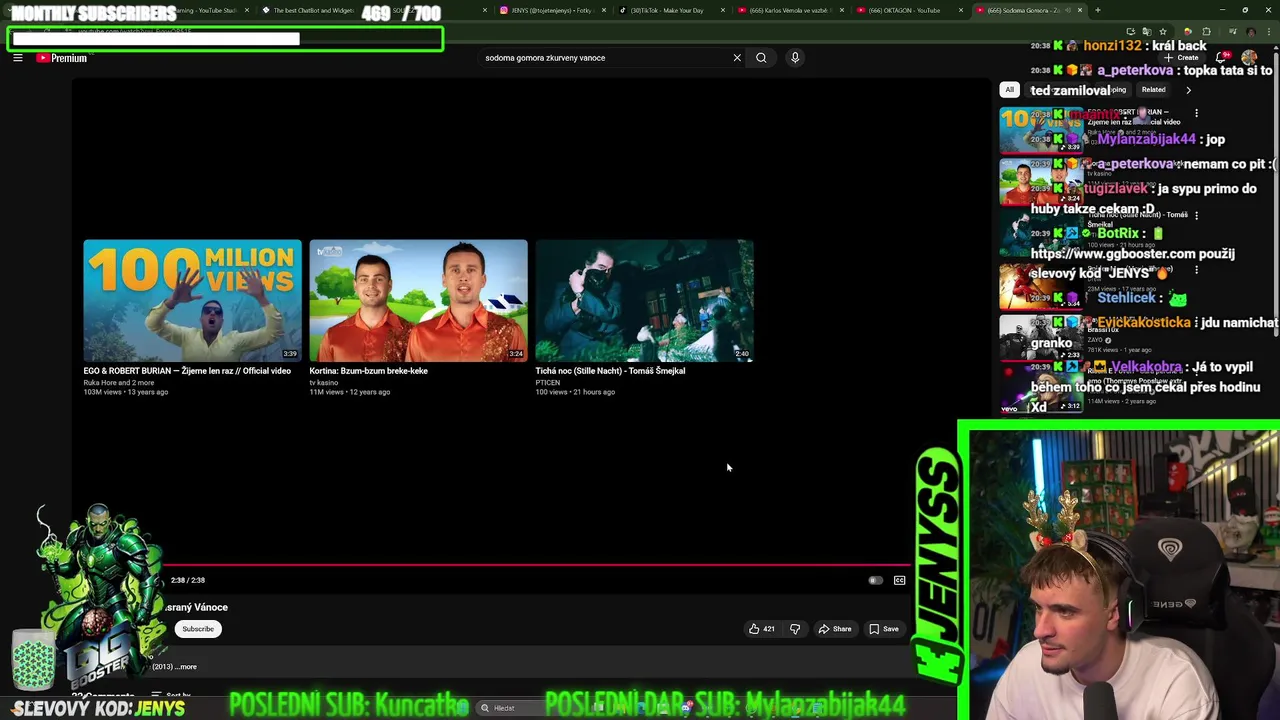Close the Karlos Vemola tab
The image size is (1280, 720).
[x=842, y=10]
